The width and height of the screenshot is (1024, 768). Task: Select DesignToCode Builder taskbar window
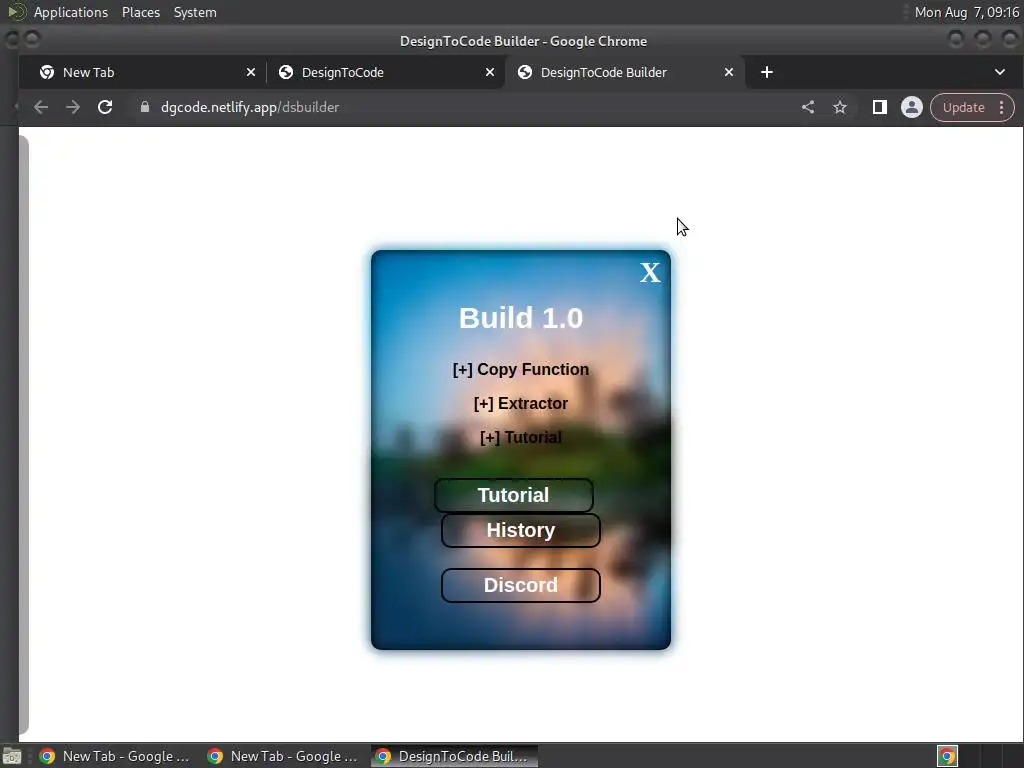click(x=455, y=756)
